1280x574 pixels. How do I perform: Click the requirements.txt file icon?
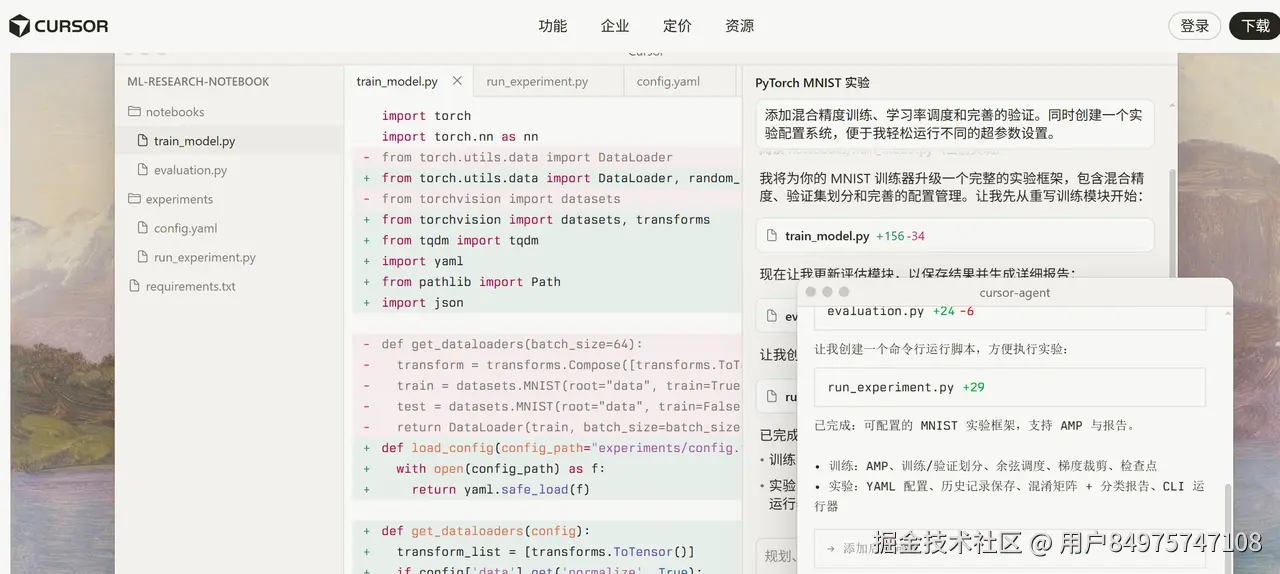point(134,286)
